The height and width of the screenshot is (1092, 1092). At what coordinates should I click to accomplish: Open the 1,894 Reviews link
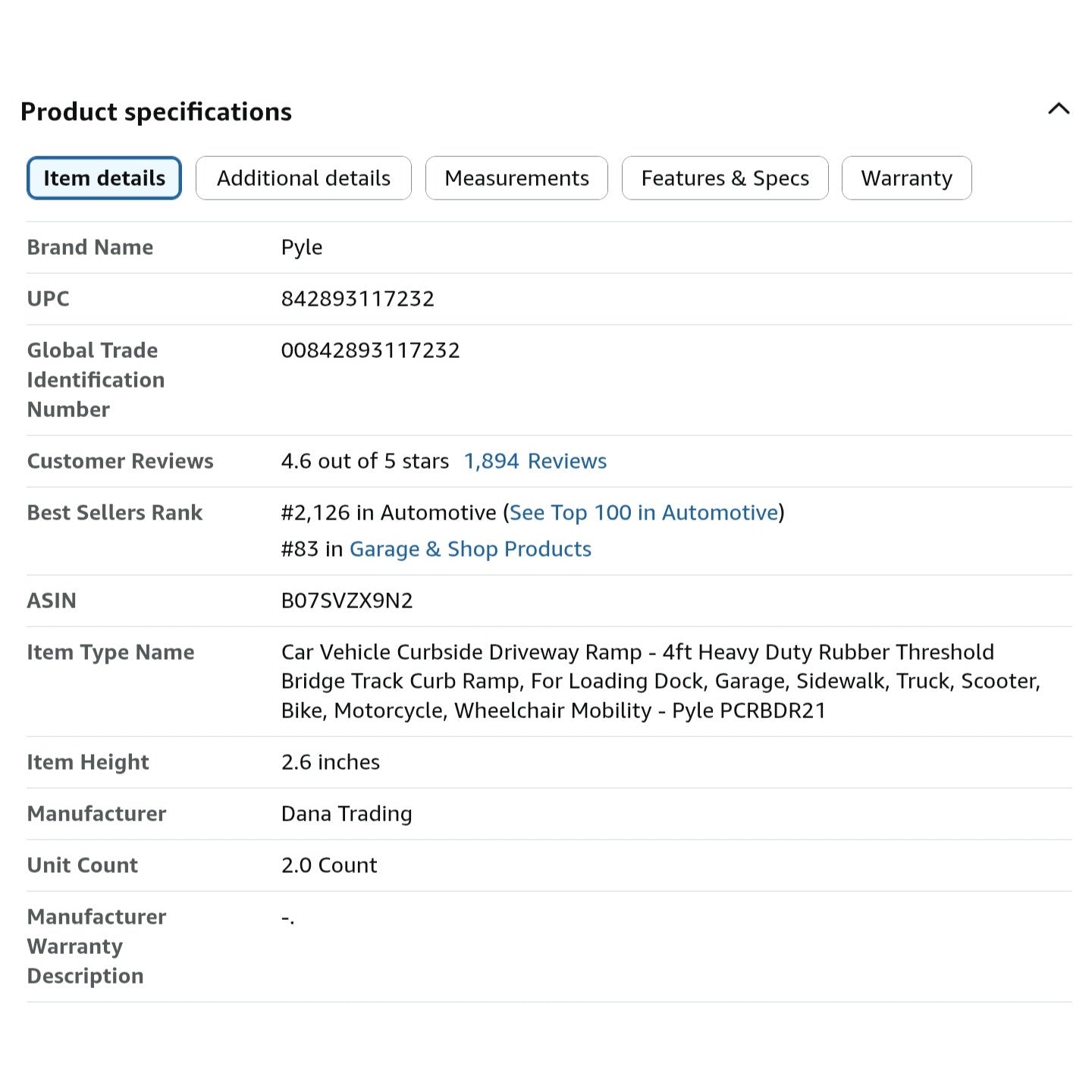[x=535, y=461]
